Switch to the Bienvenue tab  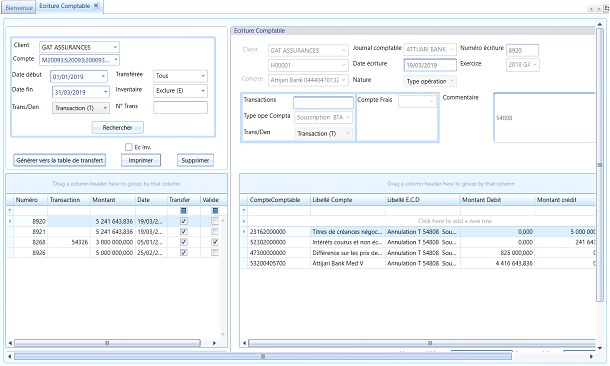(19, 7)
